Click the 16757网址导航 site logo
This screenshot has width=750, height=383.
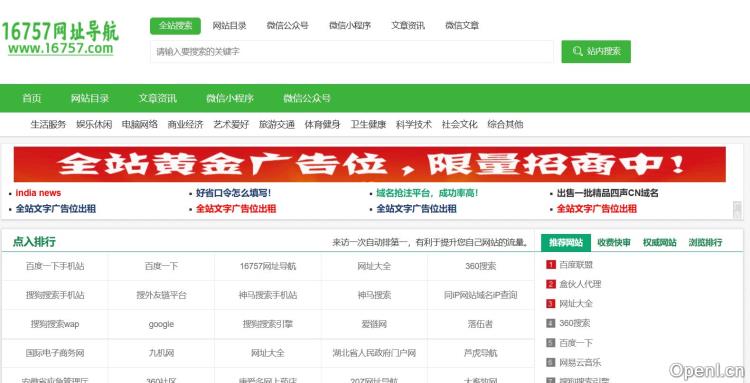point(60,38)
